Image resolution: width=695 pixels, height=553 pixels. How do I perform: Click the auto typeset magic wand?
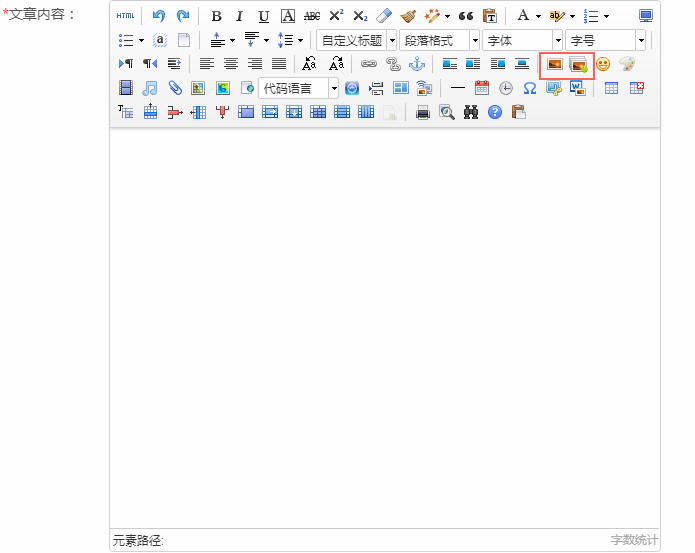[x=431, y=16]
